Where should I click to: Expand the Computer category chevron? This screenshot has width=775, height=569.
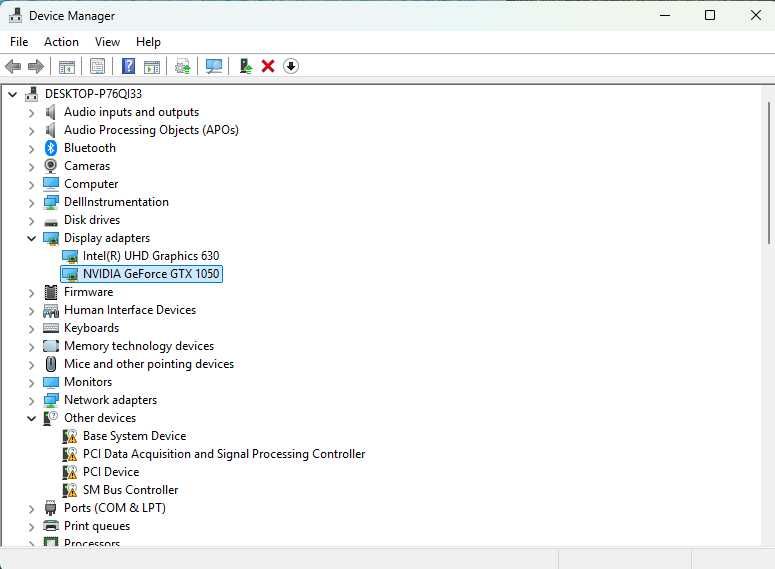tap(31, 184)
